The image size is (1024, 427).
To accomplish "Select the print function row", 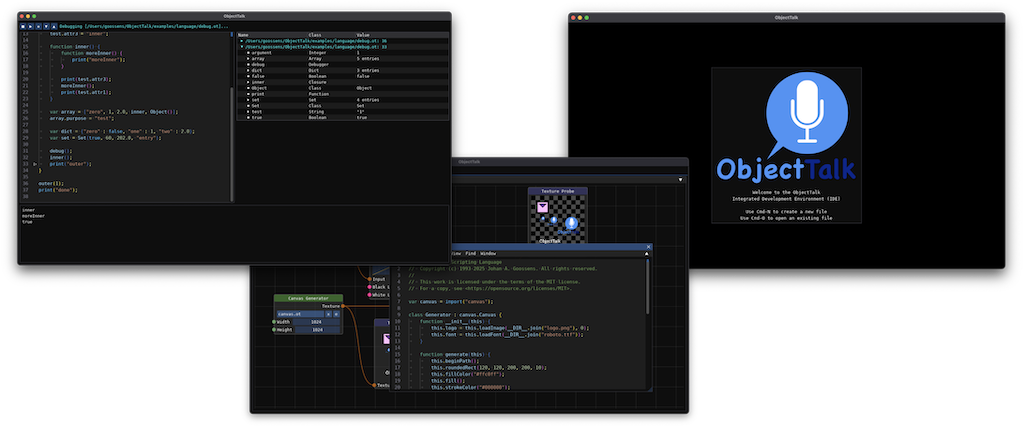I will tap(343, 94).
